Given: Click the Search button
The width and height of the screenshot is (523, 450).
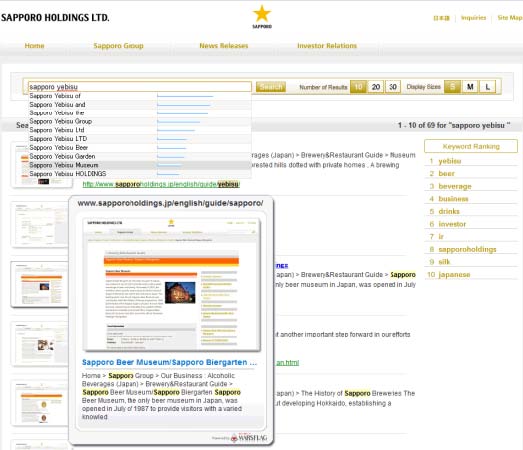Looking at the screenshot, I should coord(271,87).
